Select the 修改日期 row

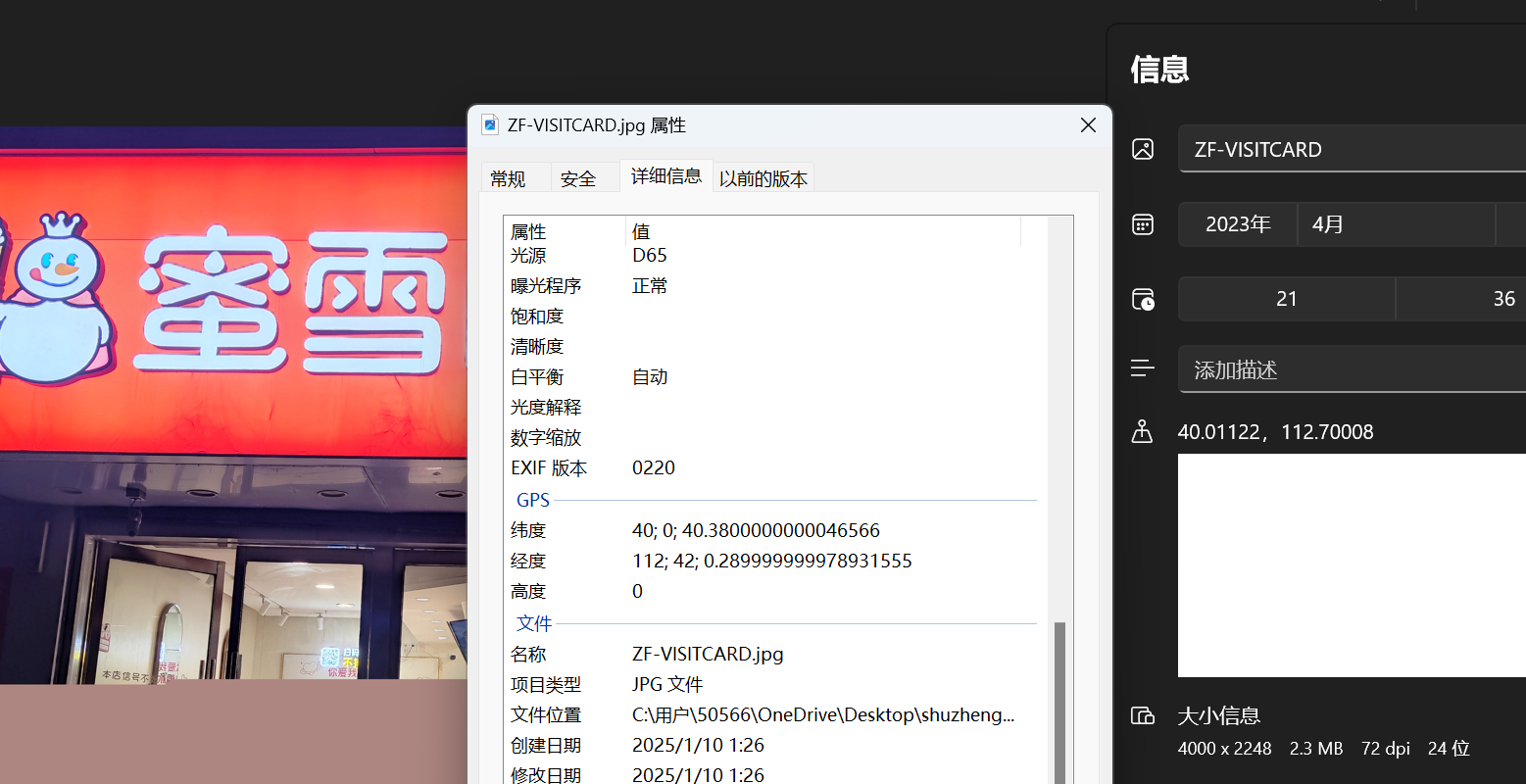pos(774,773)
